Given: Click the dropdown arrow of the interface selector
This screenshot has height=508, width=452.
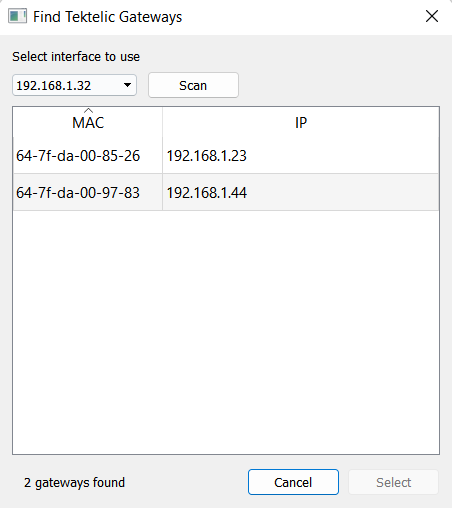Looking at the screenshot, I should pyautogui.click(x=127, y=85).
